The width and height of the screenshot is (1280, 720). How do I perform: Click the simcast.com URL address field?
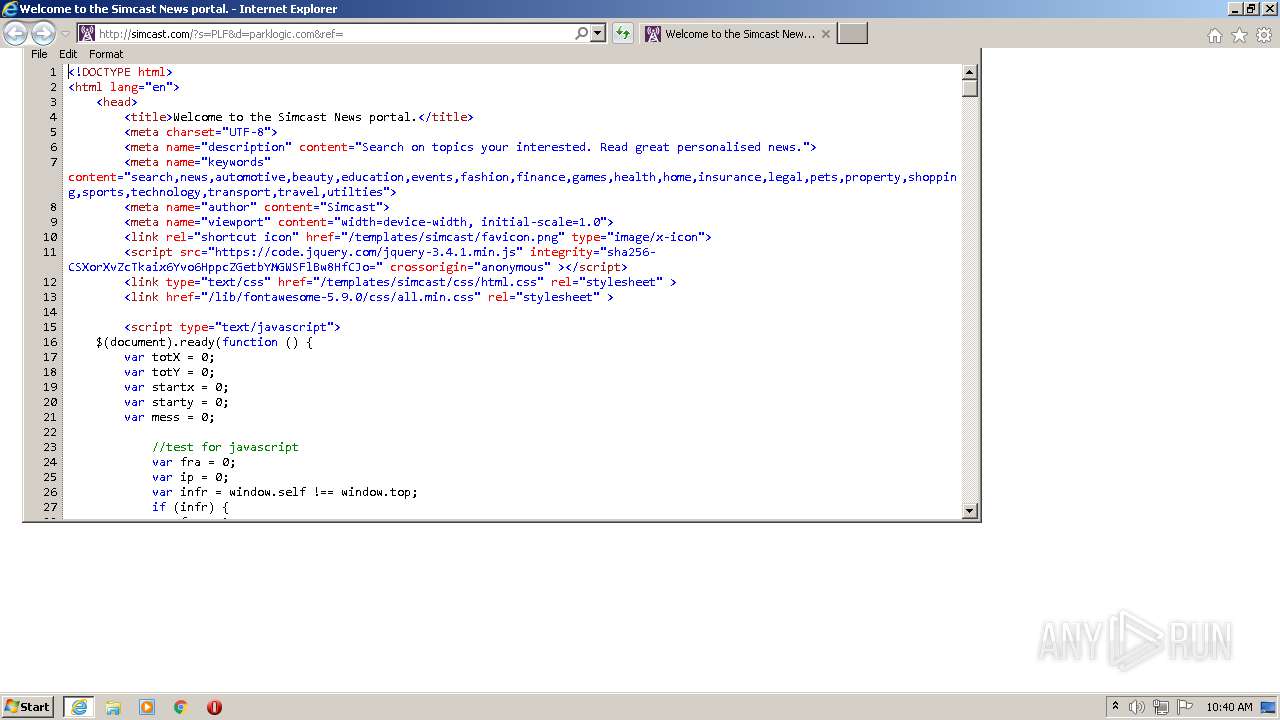click(x=334, y=34)
